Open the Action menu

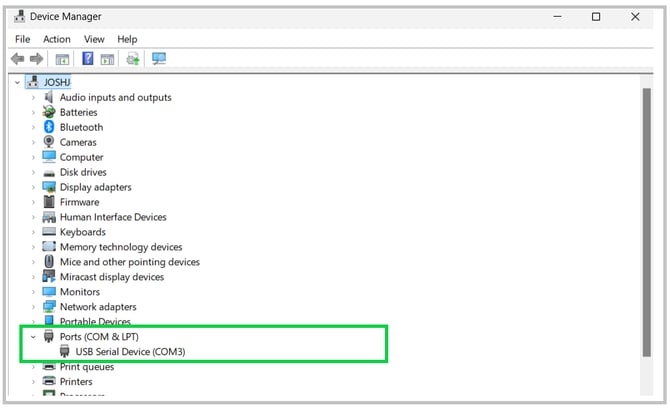click(56, 39)
